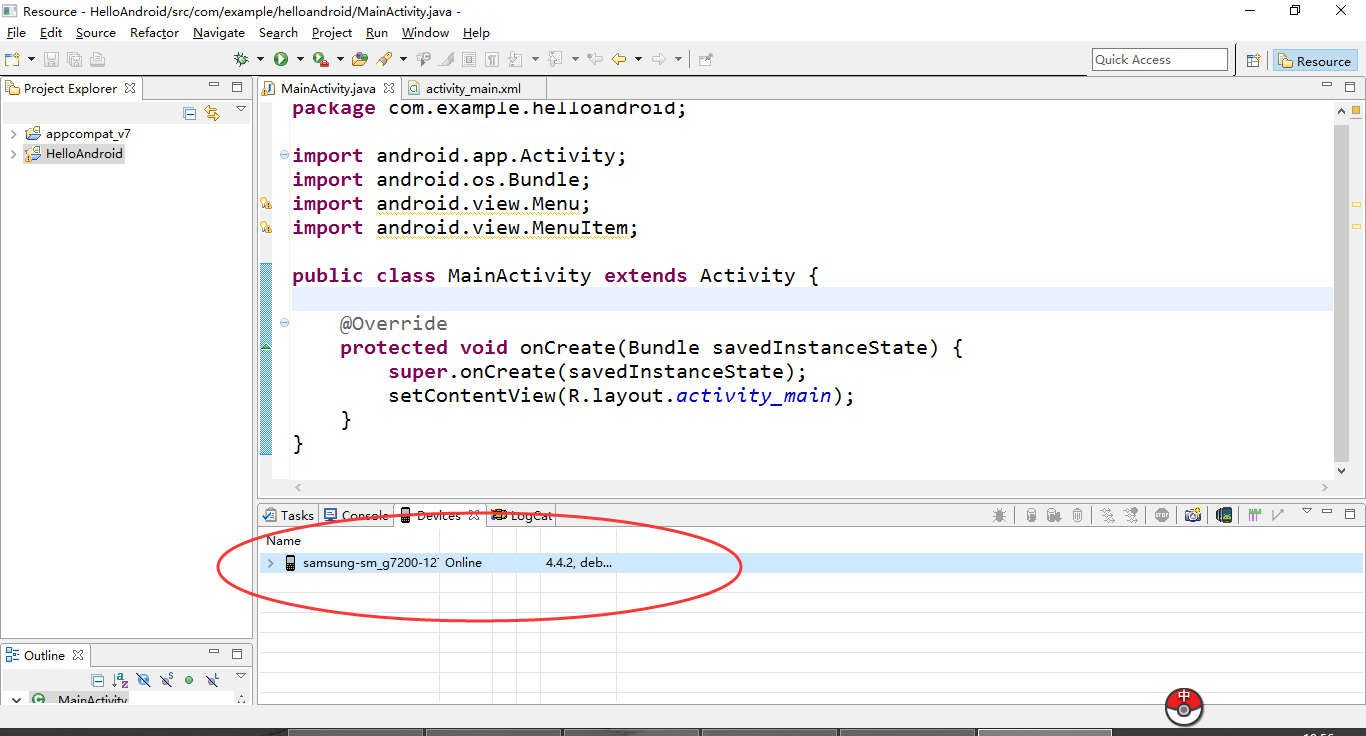Toggle Show Whitespace Characters pilcrow icon

(x=491, y=59)
